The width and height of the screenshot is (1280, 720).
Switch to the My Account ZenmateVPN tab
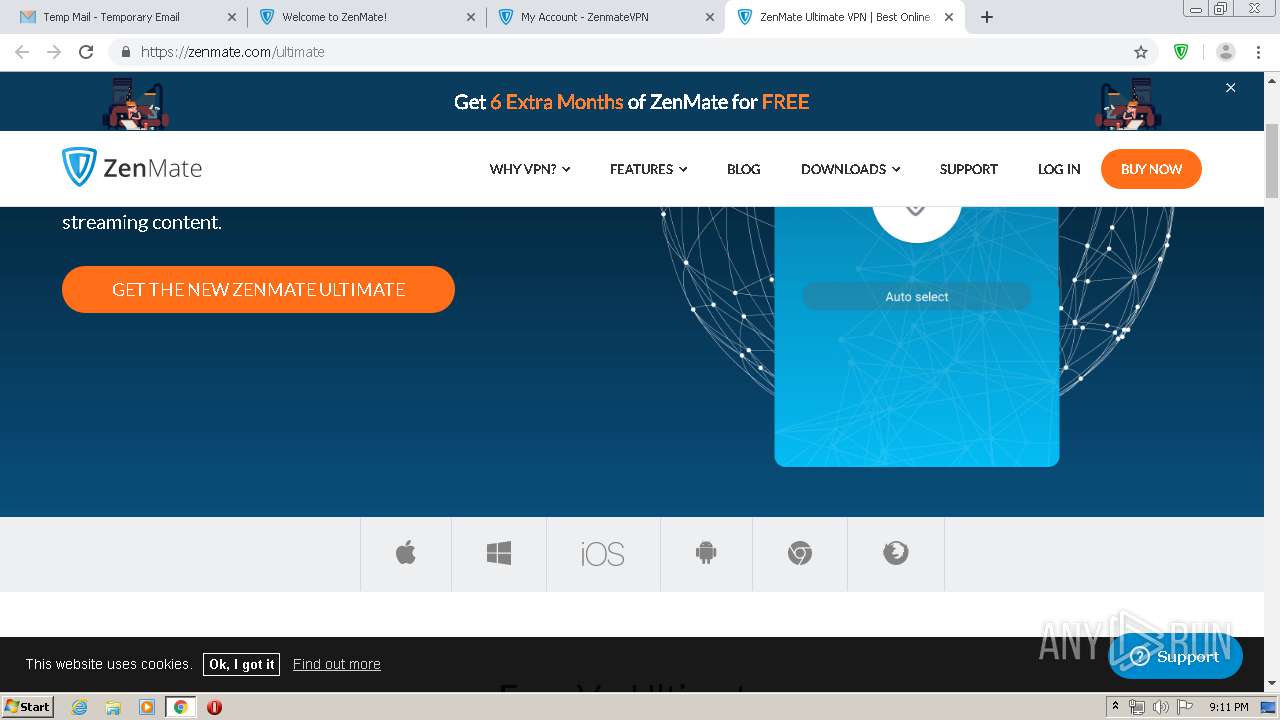[x=605, y=17]
